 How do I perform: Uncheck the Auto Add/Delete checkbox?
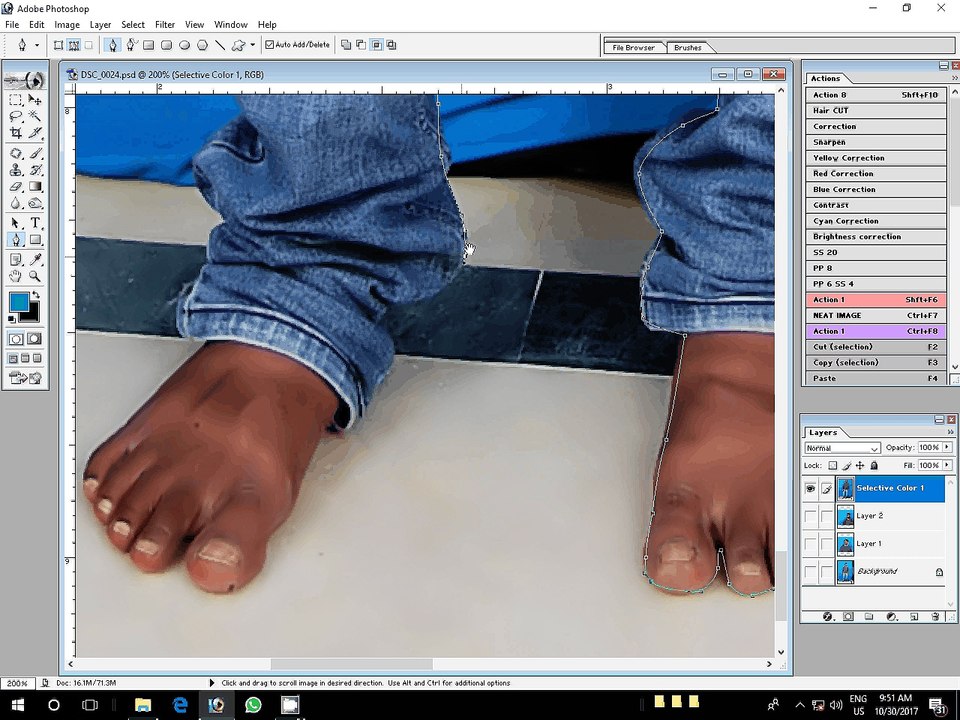click(x=270, y=45)
